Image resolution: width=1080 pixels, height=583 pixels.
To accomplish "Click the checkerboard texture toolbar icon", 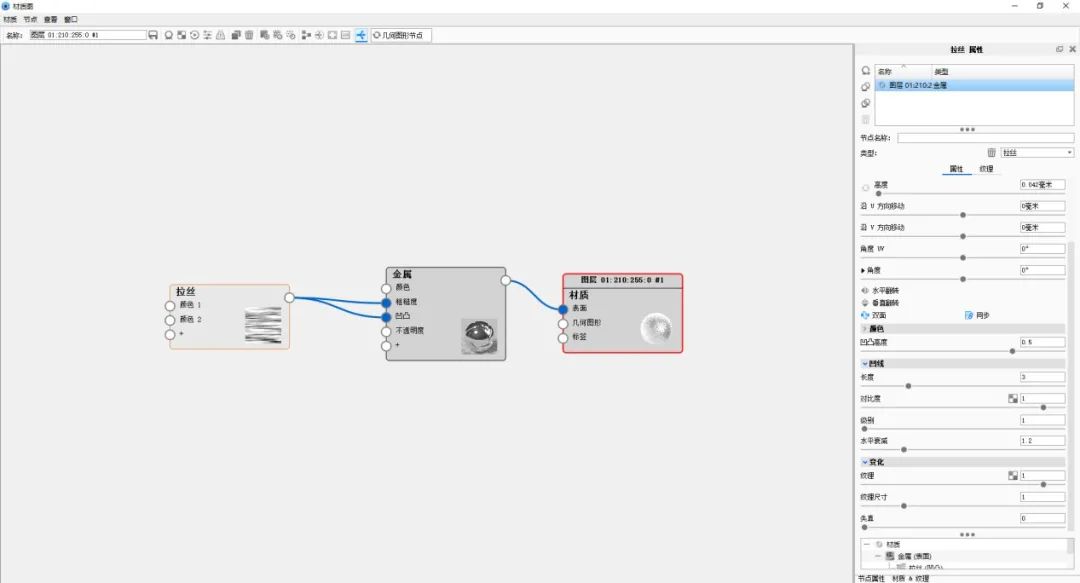I will coord(181,35).
